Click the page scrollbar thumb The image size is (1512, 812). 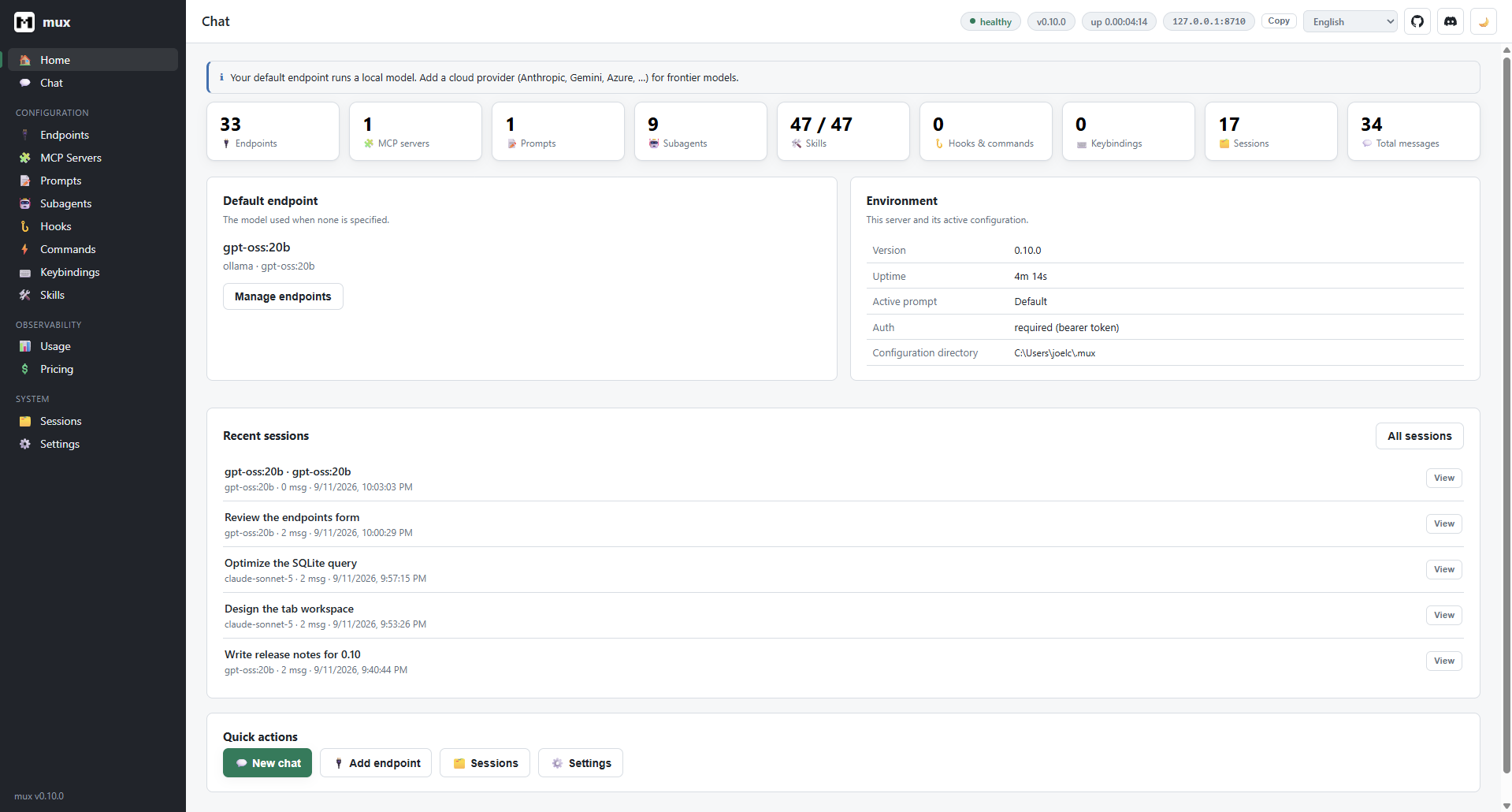[1506, 415]
